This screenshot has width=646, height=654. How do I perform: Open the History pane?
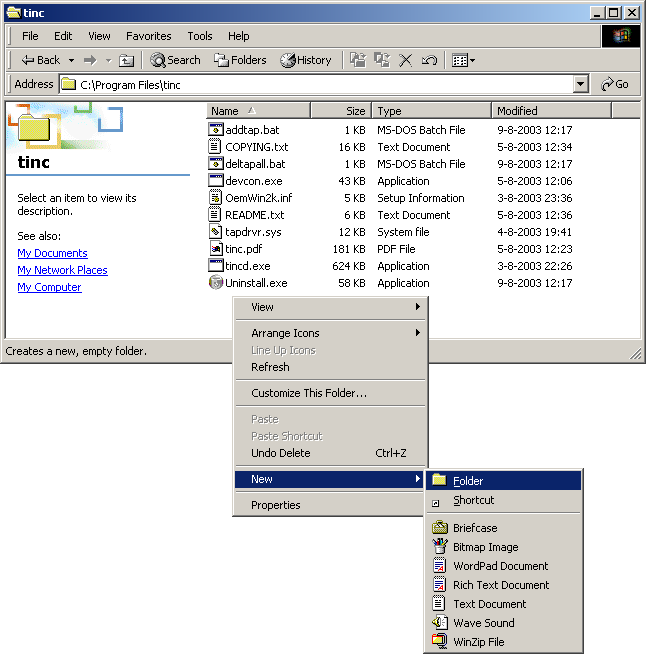click(x=305, y=60)
